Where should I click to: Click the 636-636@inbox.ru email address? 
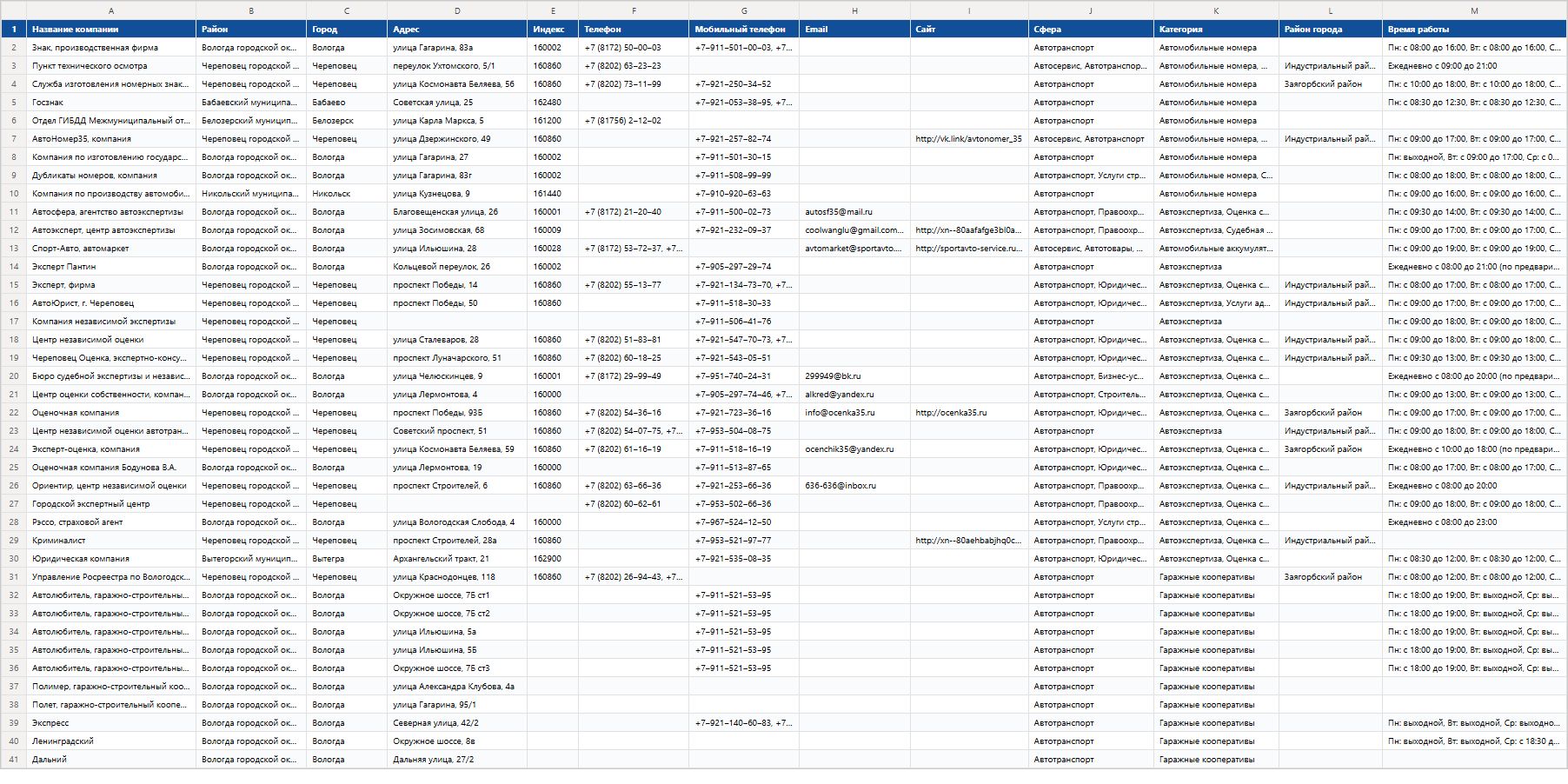[x=840, y=486]
